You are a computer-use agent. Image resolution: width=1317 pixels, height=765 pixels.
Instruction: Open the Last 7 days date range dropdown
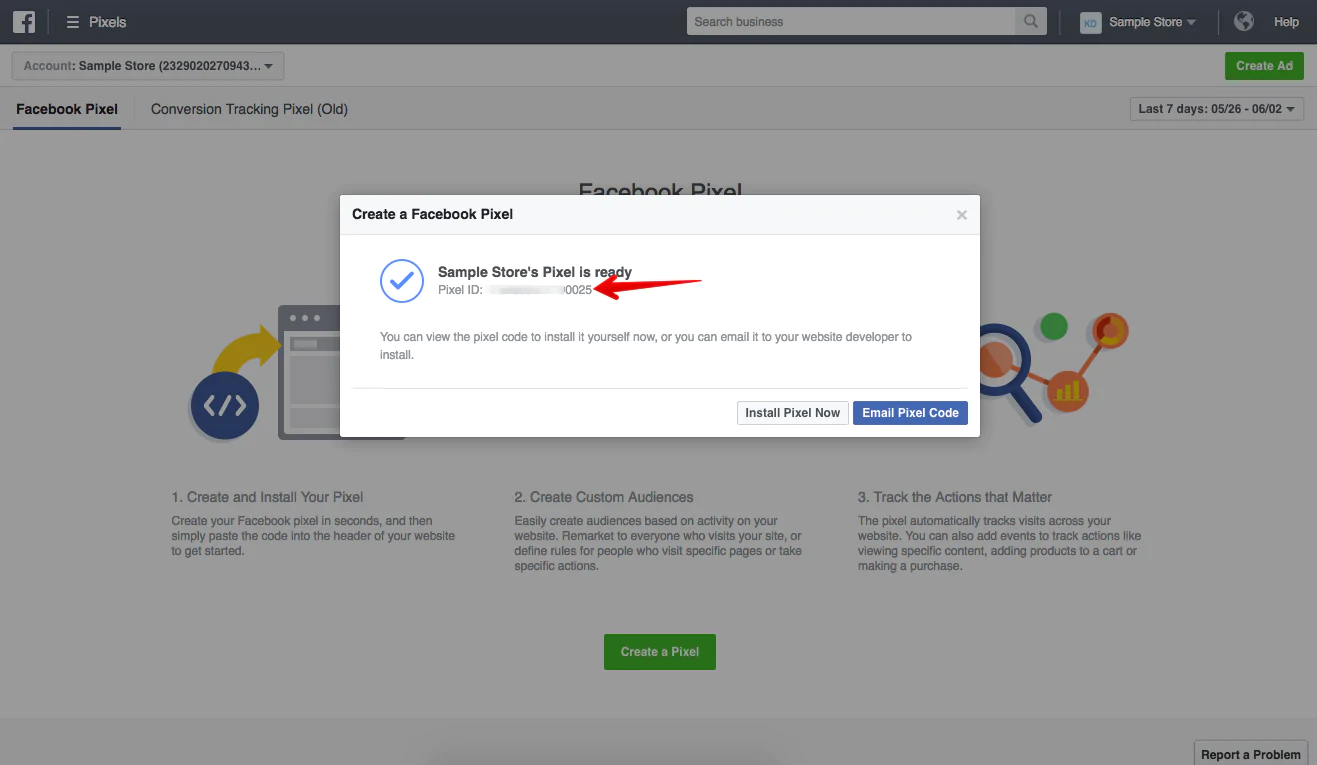point(1216,108)
